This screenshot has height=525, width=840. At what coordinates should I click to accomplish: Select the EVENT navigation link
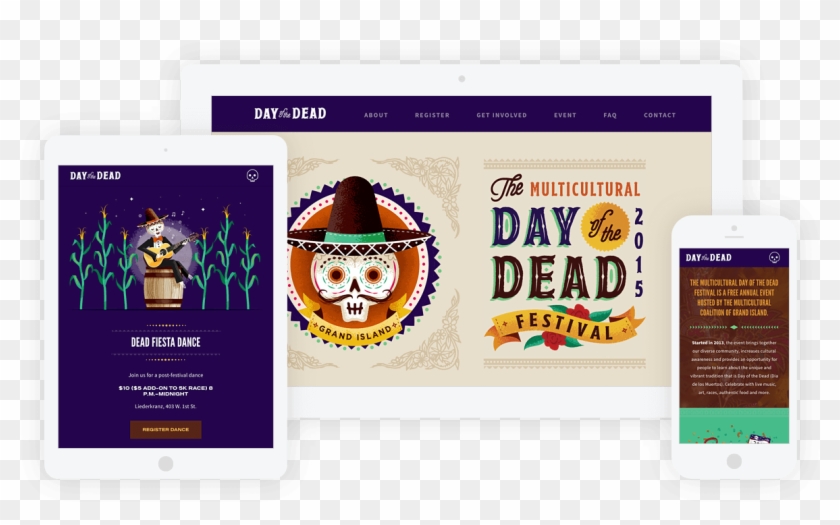pyautogui.click(x=565, y=115)
